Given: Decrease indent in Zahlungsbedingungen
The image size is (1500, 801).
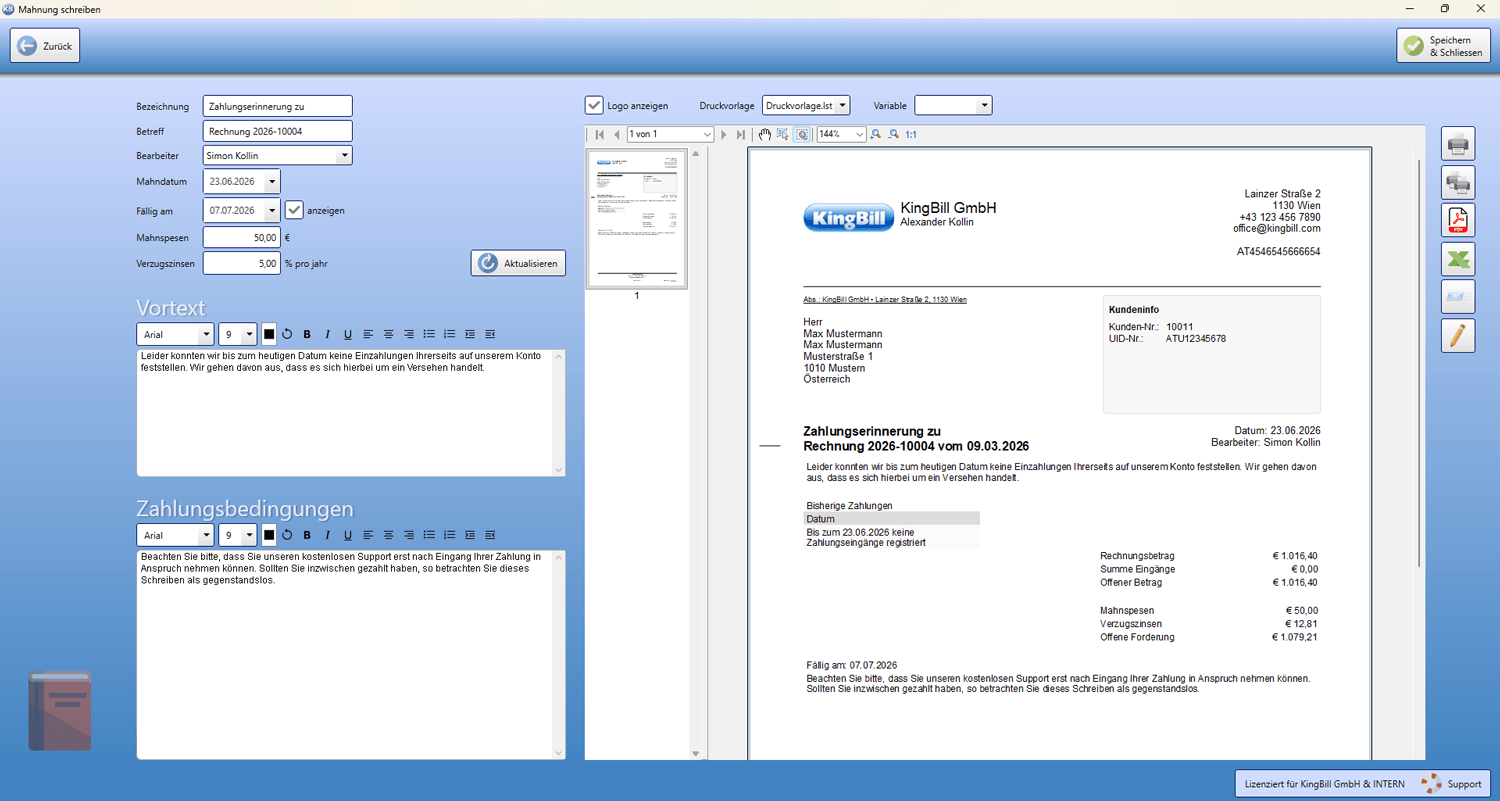Looking at the screenshot, I should click(490, 536).
